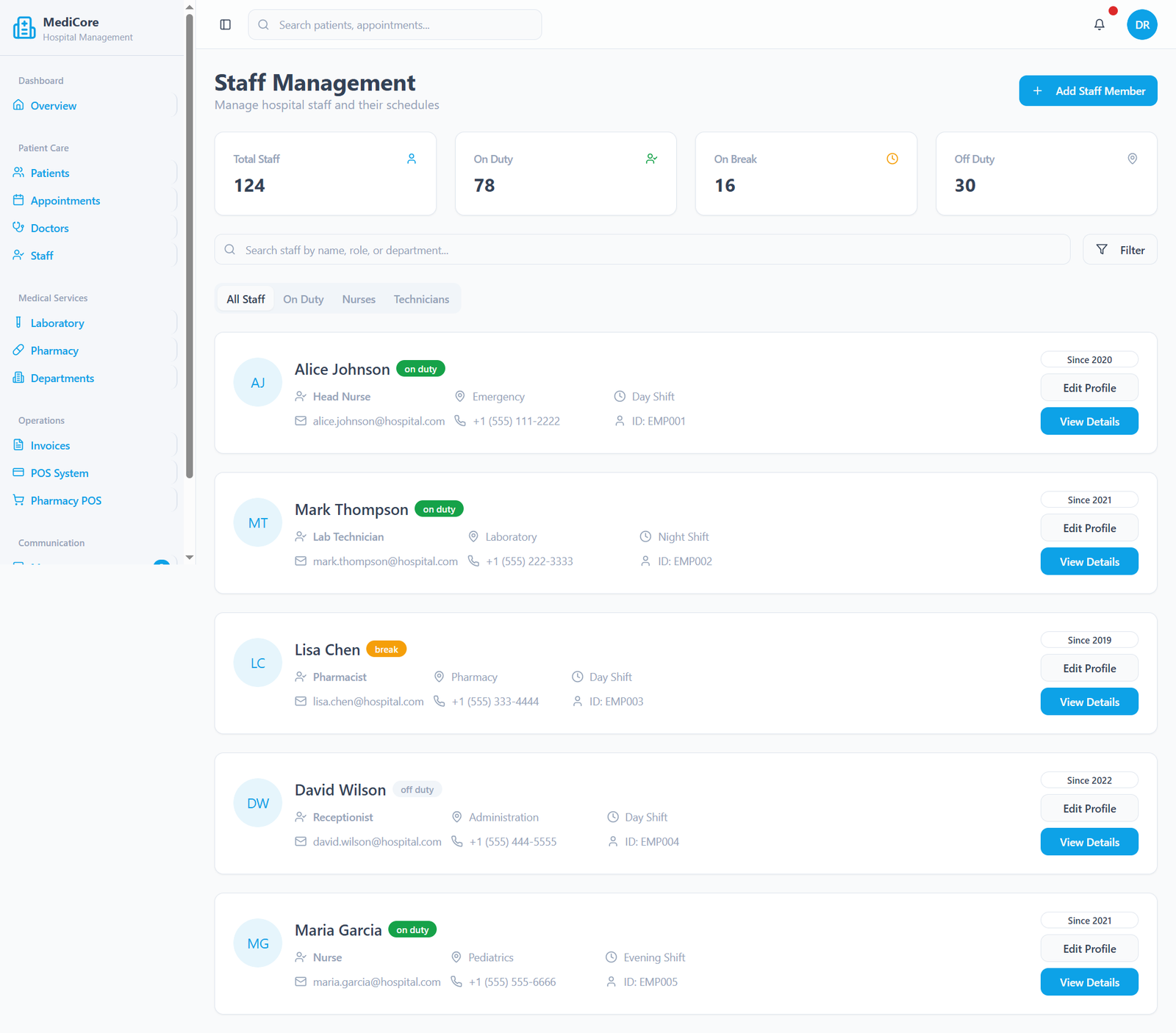Edit profile for Lisa Chen

(x=1089, y=669)
